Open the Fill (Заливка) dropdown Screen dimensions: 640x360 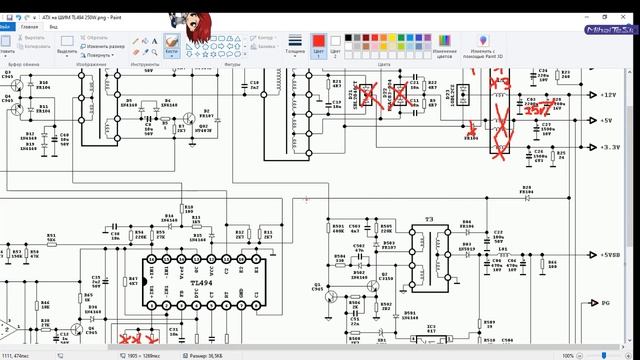264,46
